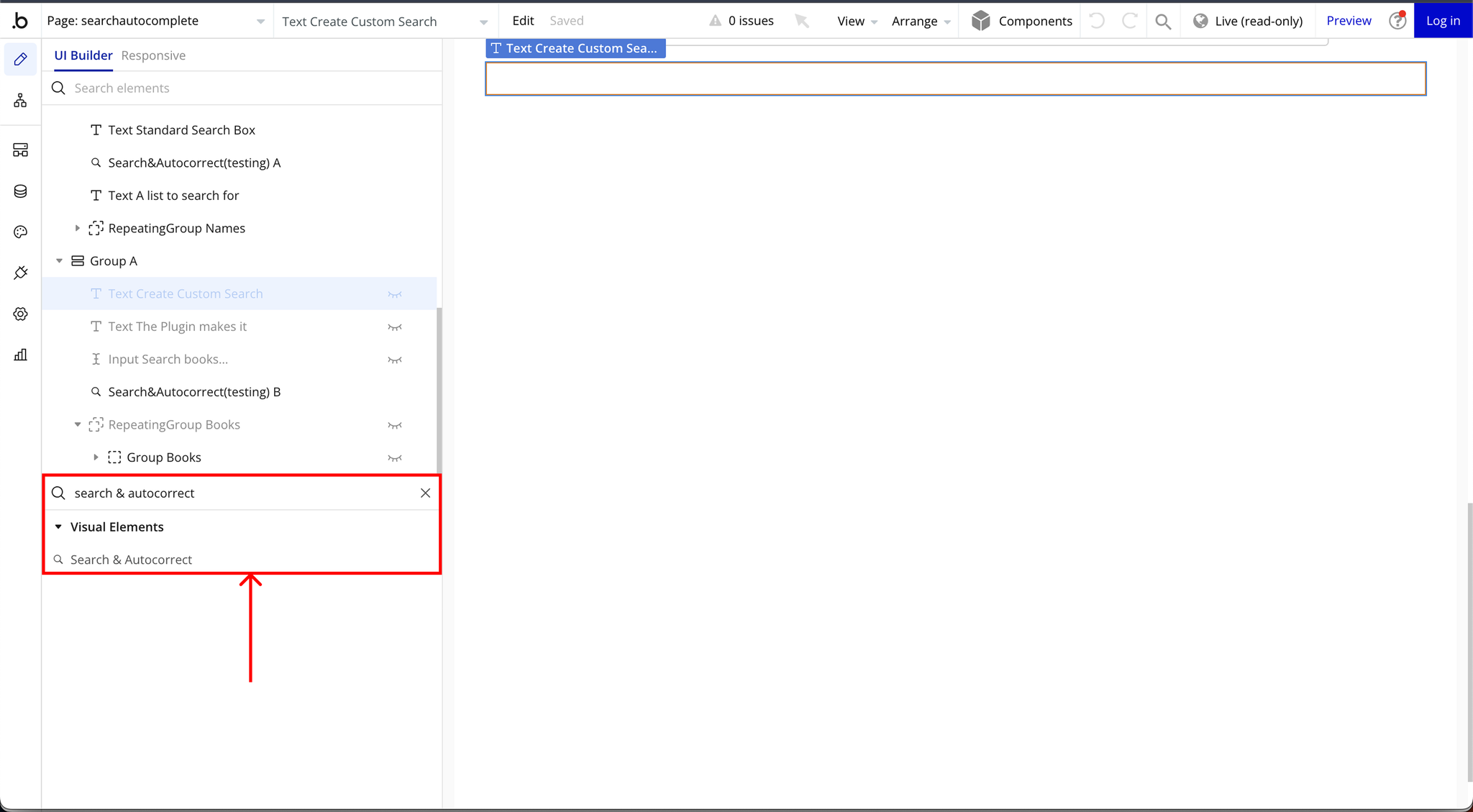Select Search & Autocorrect element result

pos(131,559)
